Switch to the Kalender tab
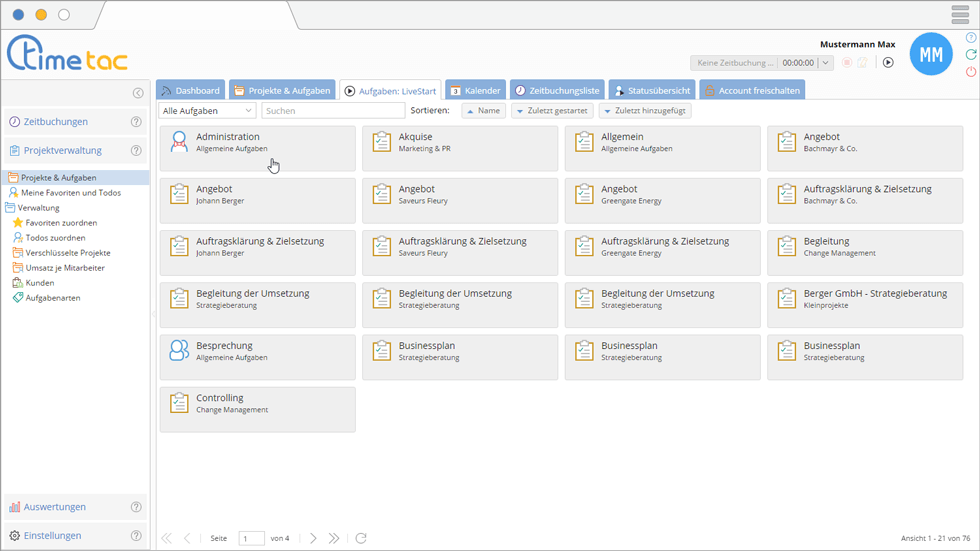Image resolution: width=980 pixels, height=551 pixels. tap(474, 90)
